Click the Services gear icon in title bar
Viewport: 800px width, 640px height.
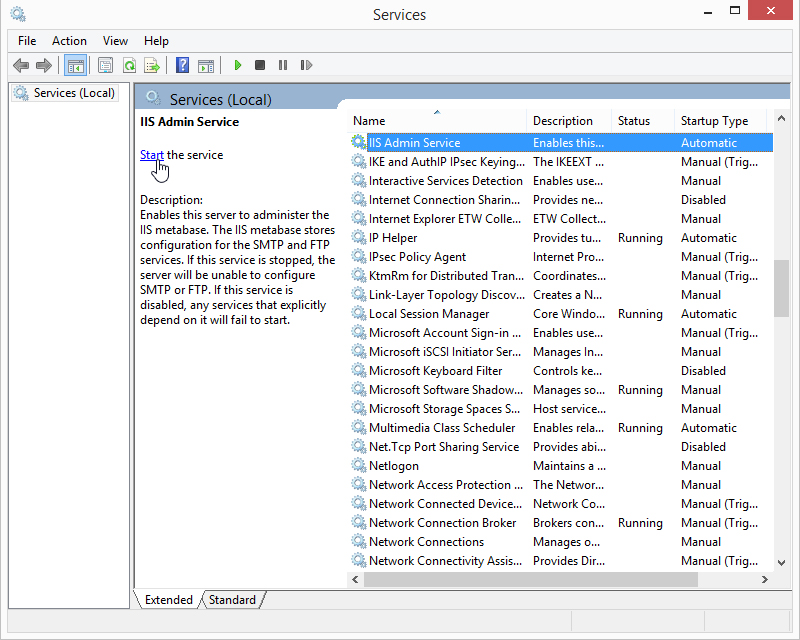click(18, 14)
